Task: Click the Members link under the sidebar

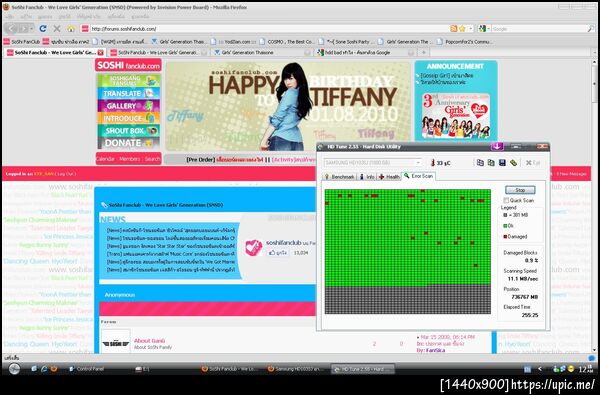Action: (x=130, y=159)
